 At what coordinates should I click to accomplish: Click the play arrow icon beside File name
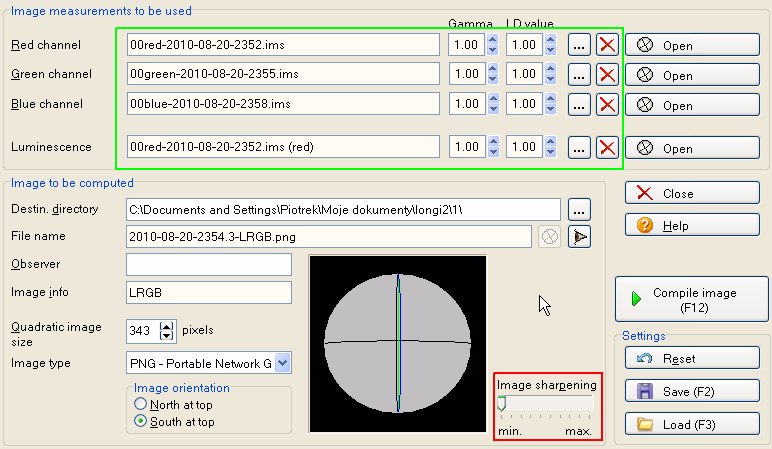click(579, 236)
